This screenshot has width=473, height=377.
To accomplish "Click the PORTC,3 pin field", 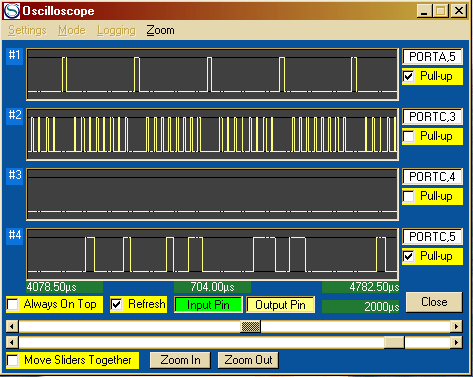I will point(432,117).
